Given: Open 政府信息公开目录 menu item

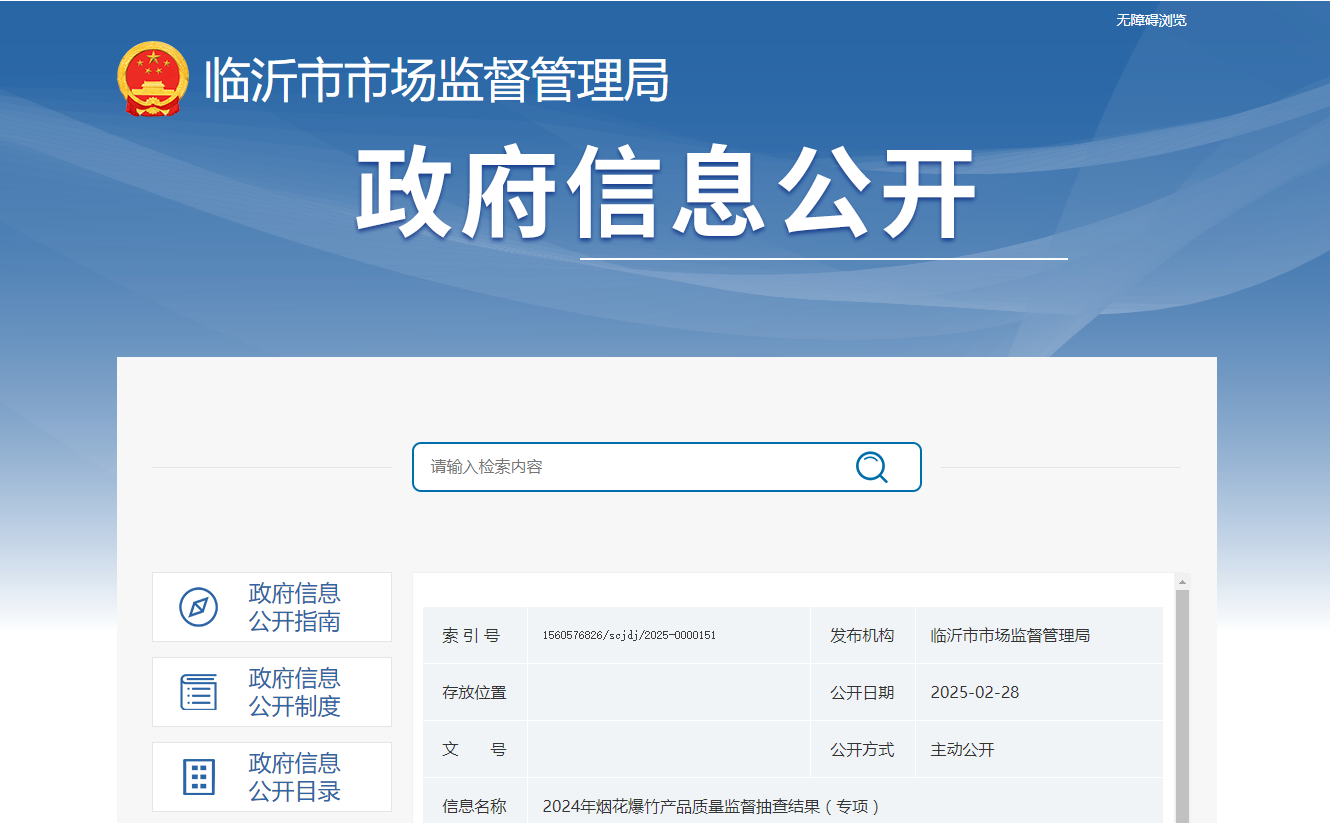Looking at the screenshot, I should (x=294, y=777).
